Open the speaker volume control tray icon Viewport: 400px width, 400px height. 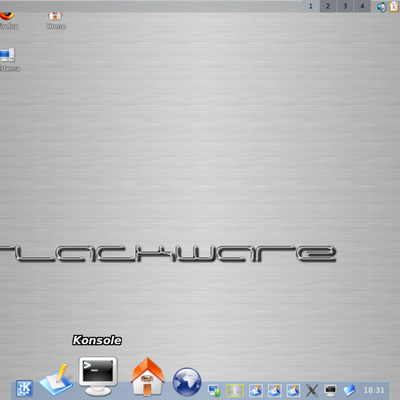[x=381, y=6]
